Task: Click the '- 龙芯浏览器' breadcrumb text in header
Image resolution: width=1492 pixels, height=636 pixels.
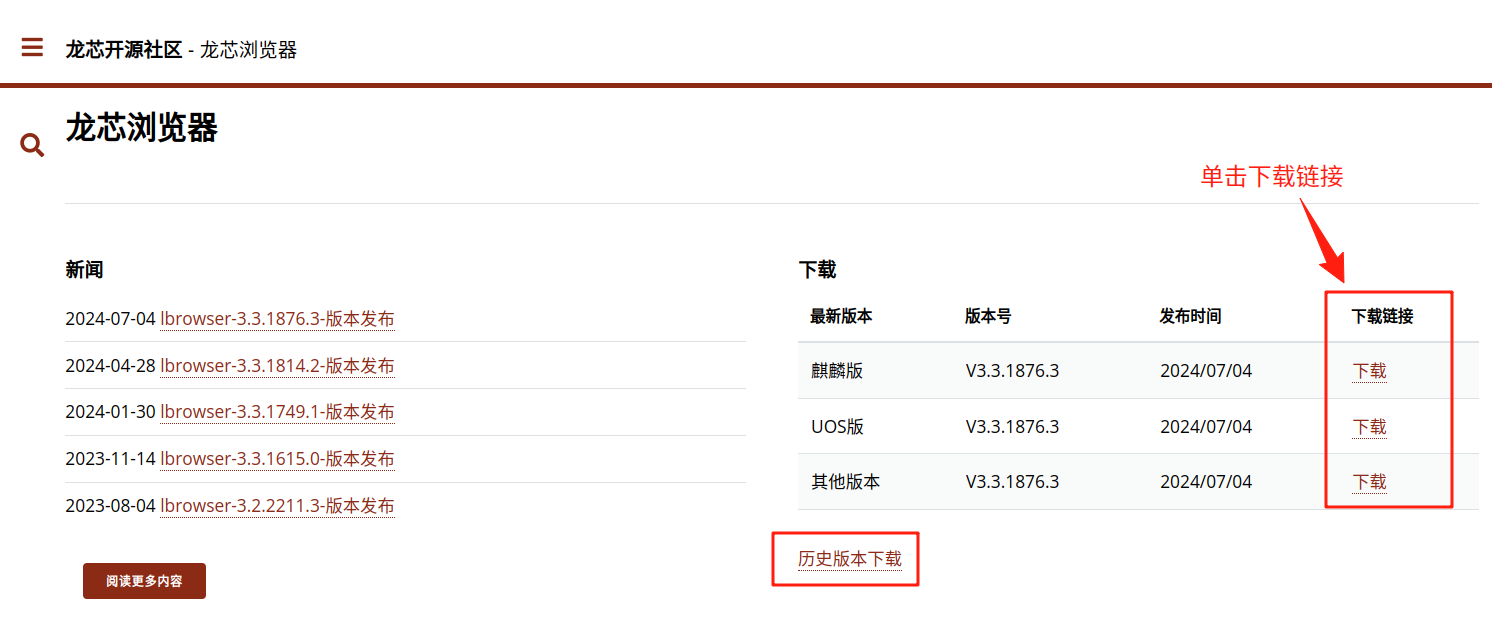Action: point(243,50)
